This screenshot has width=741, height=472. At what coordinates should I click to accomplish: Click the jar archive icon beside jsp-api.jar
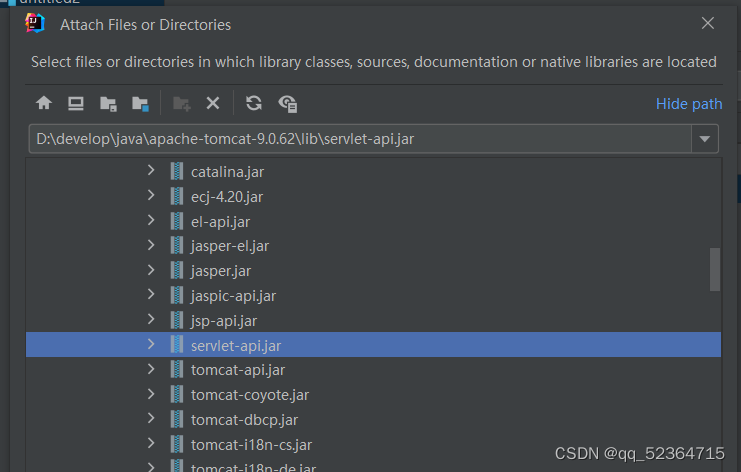177,320
